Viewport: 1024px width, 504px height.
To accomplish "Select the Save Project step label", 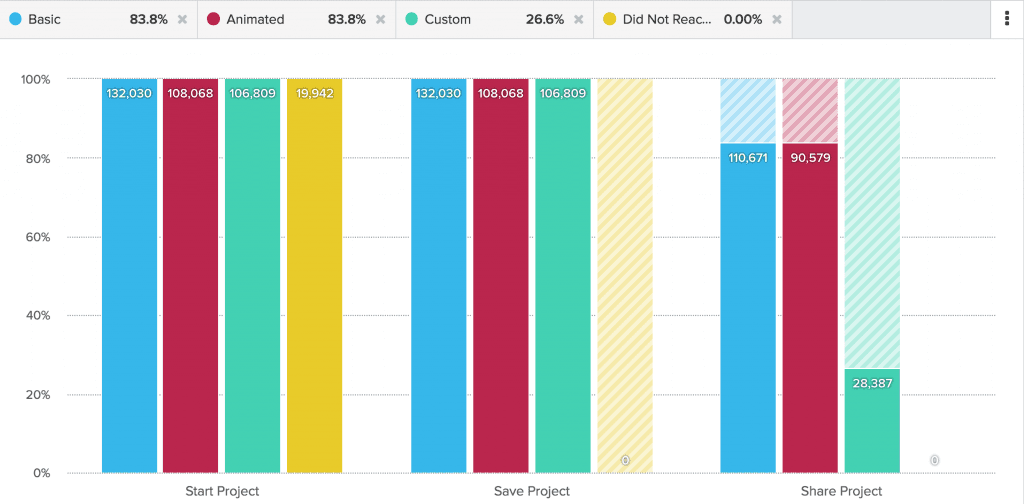I will pyautogui.click(x=531, y=491).
